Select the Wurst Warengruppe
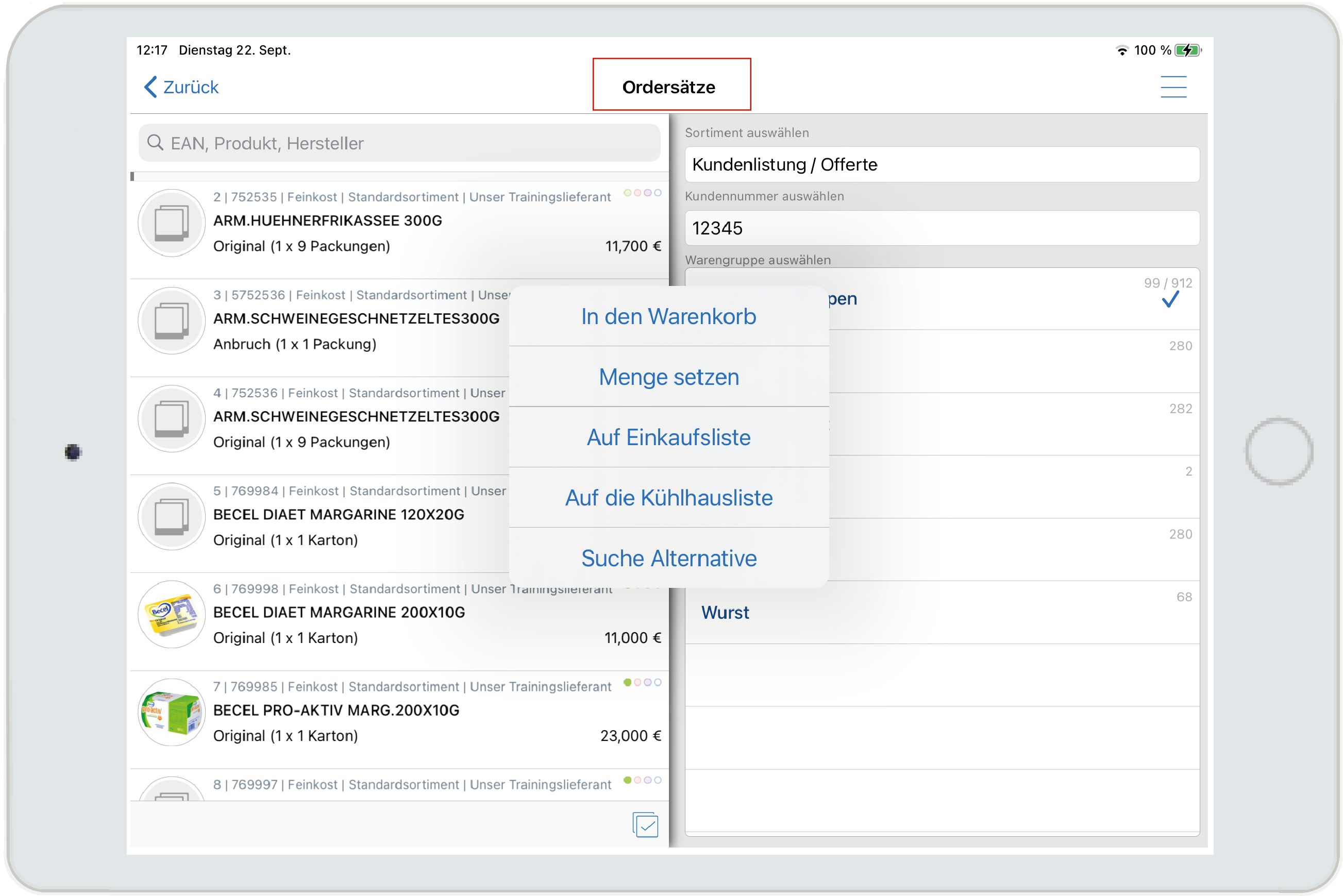The image size is (1343, 896). [x=725, y=613]
